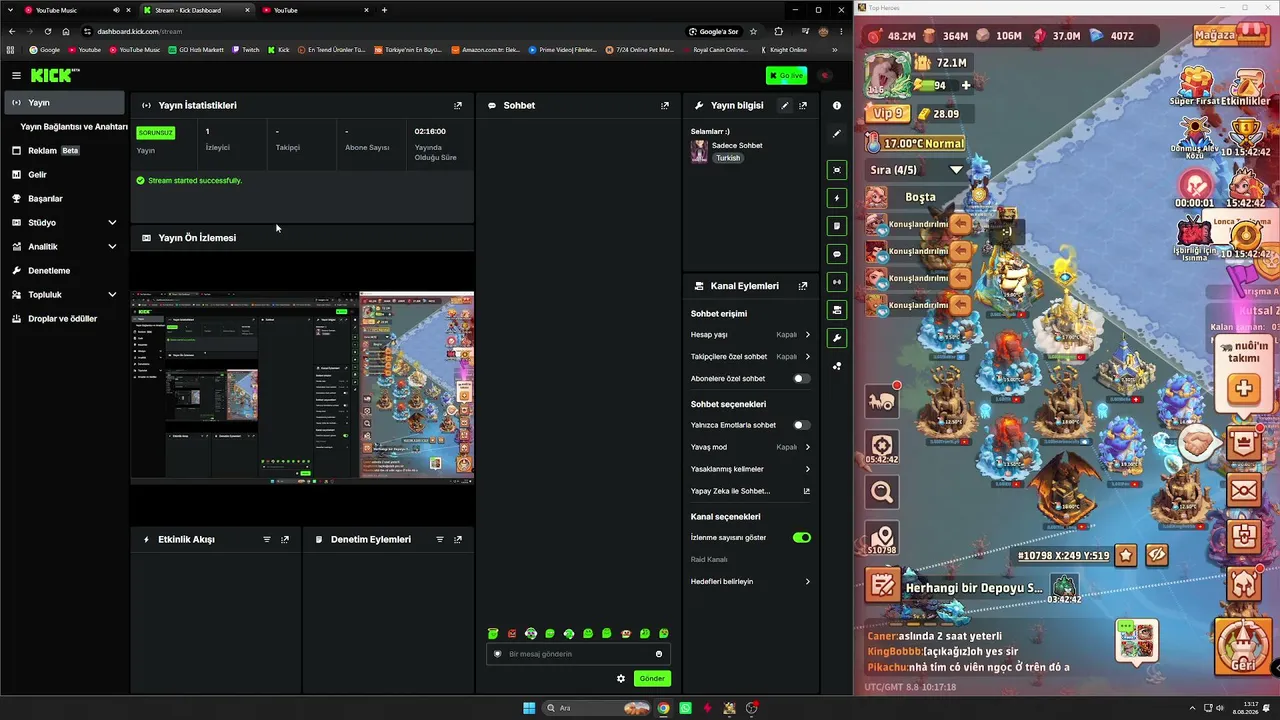Tap the Geri button in Top Heroes

click(1244, 646)
